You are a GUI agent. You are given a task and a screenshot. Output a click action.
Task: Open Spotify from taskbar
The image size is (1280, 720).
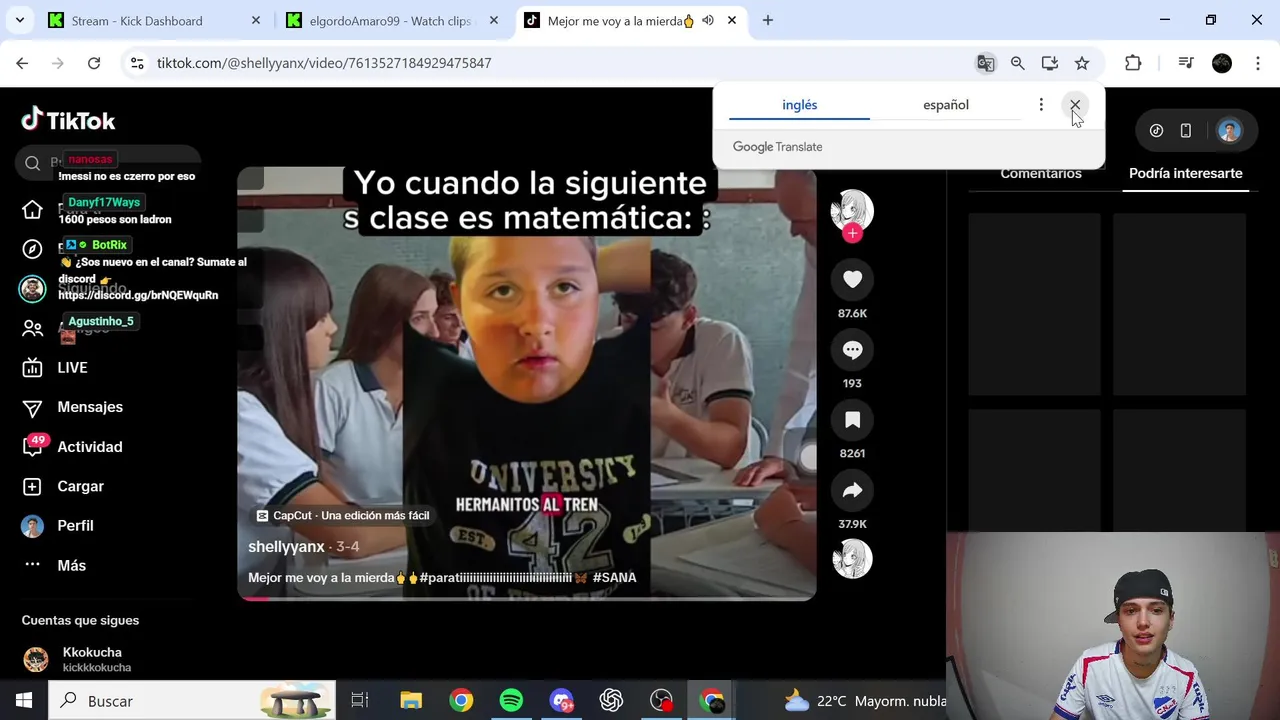(x=511, y=701)
